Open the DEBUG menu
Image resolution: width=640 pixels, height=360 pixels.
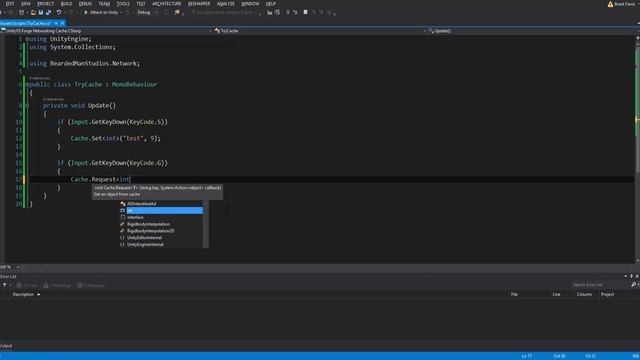[85, 4]
